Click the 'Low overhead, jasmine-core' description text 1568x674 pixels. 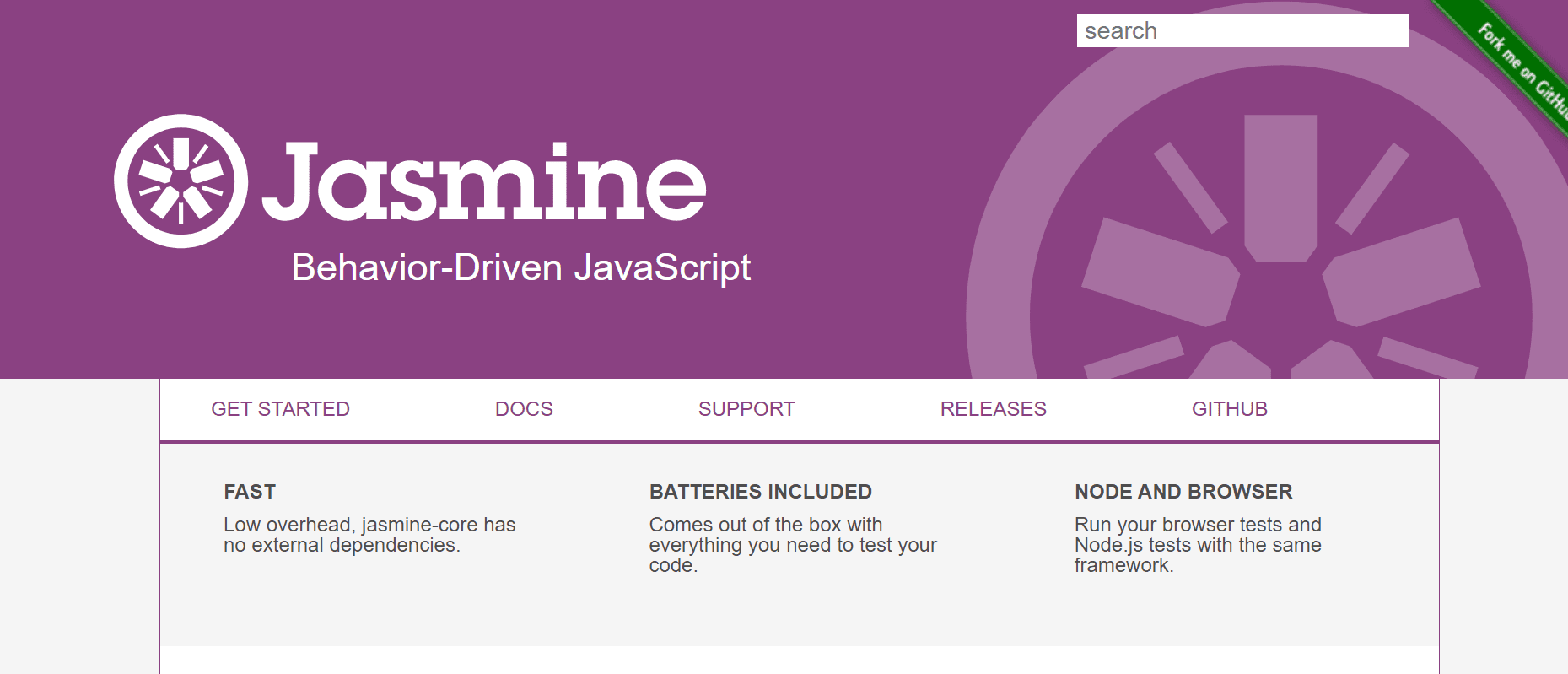tap(369, 535)
